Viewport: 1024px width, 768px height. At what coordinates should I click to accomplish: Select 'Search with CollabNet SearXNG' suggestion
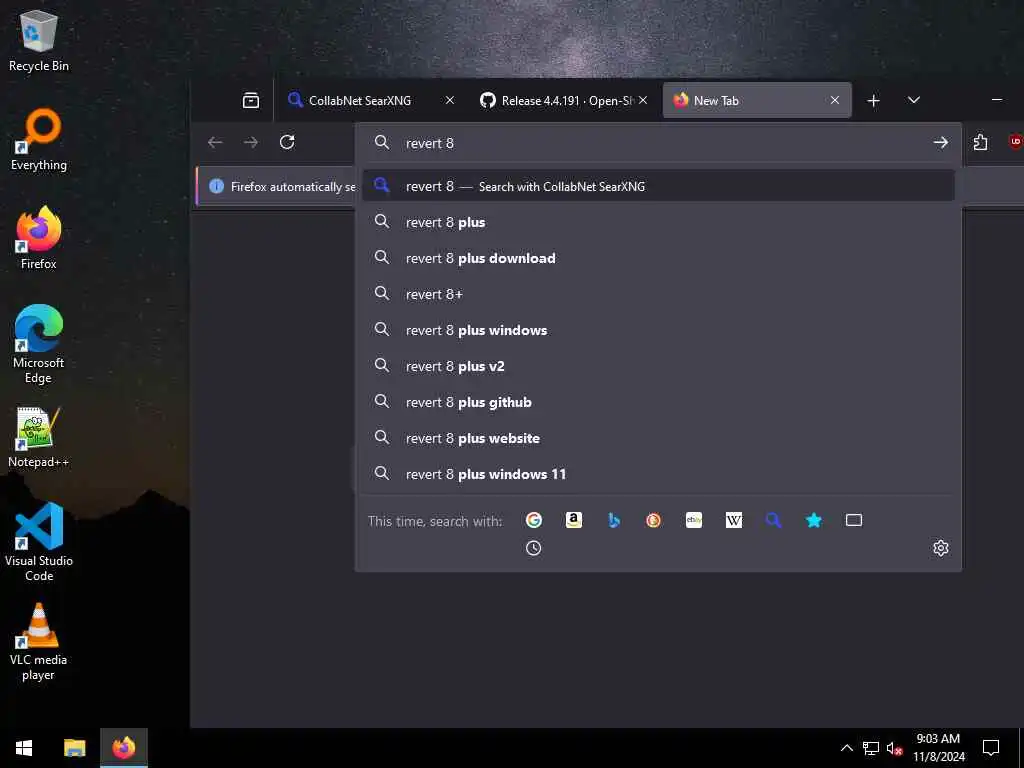[x=658, y=186]
